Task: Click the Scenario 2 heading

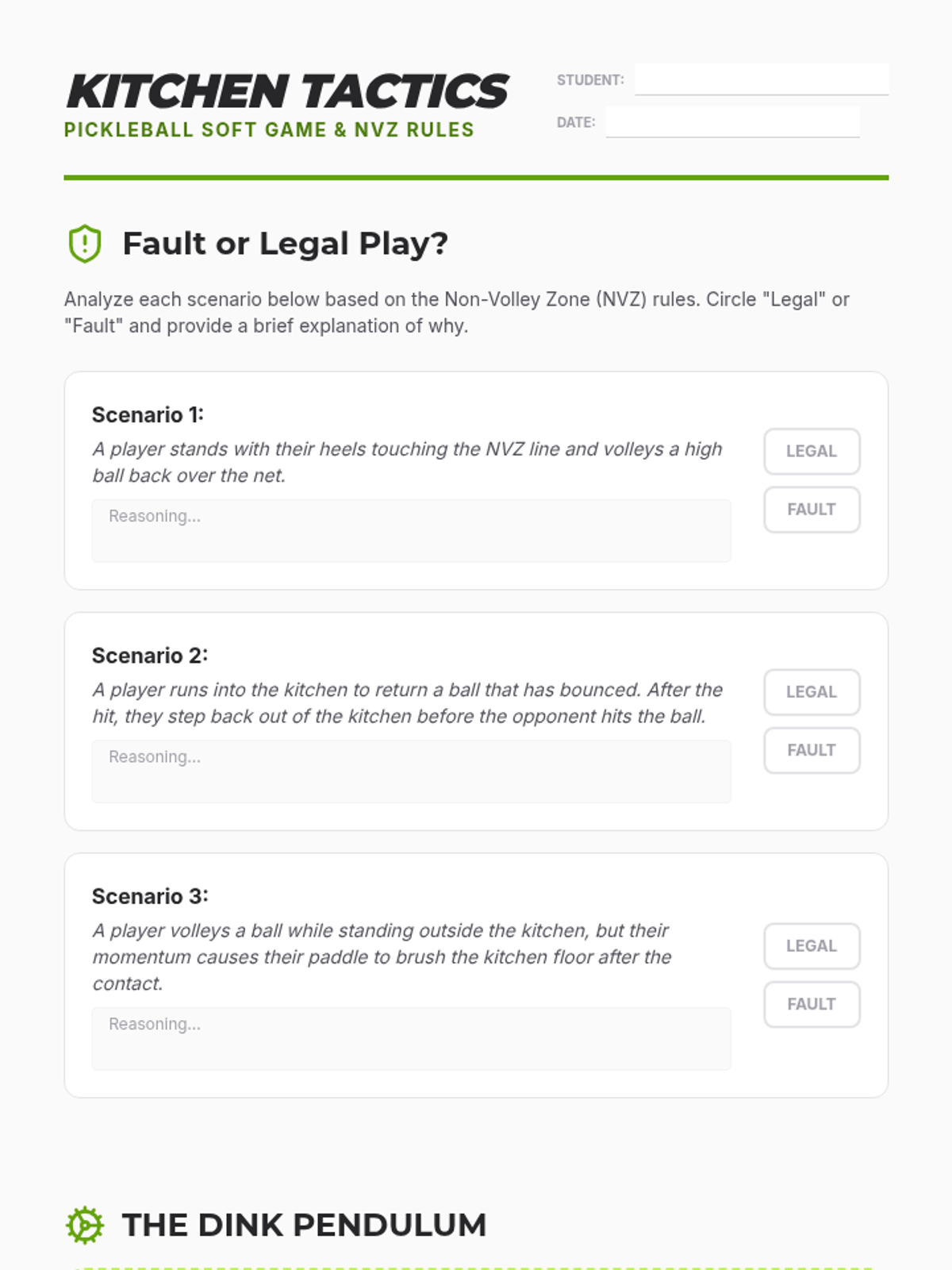Action: coord(150,656)
